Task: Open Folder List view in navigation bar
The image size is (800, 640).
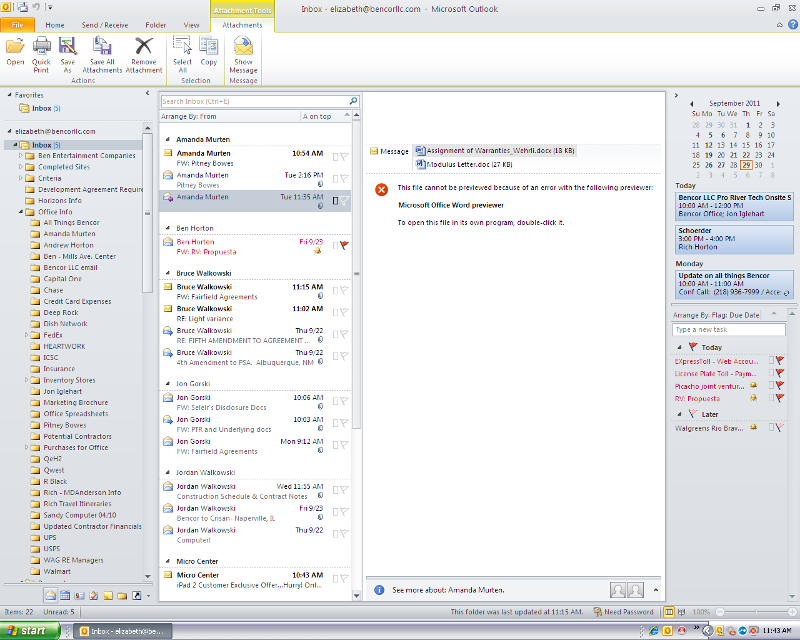Action: (x=122, y=595)
